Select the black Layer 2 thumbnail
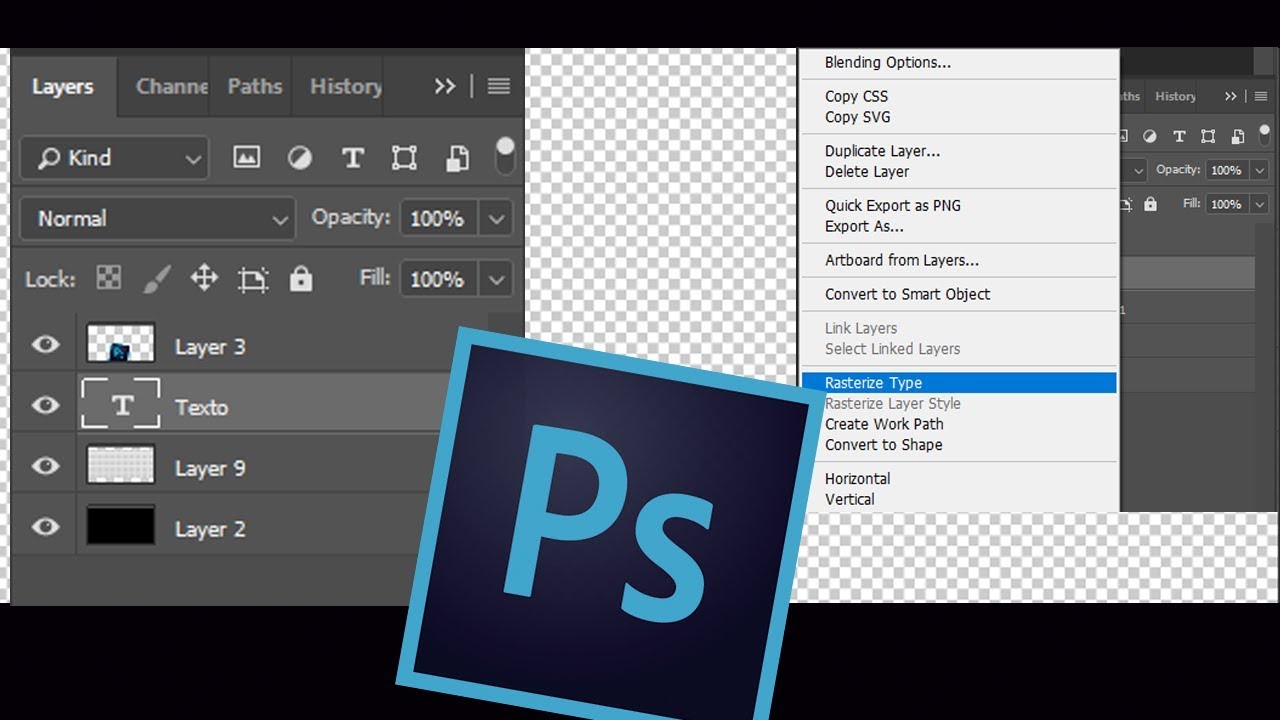 [x=121, y=526]
